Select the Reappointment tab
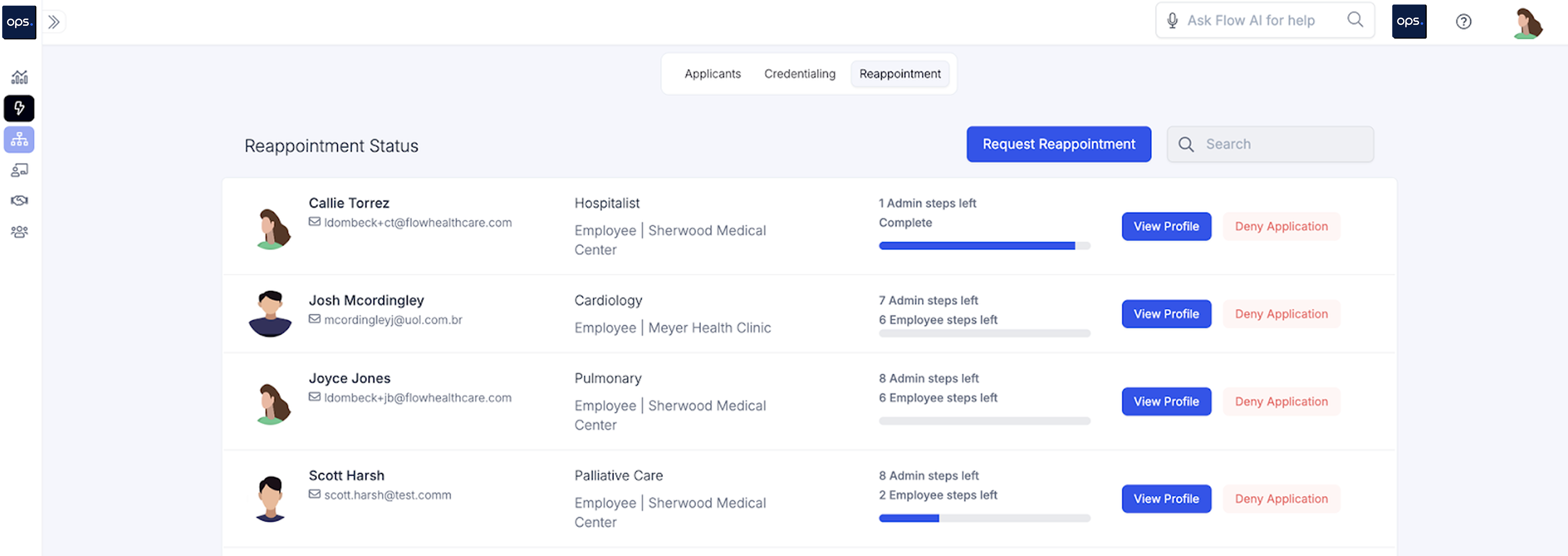 [x=900, y=74]
